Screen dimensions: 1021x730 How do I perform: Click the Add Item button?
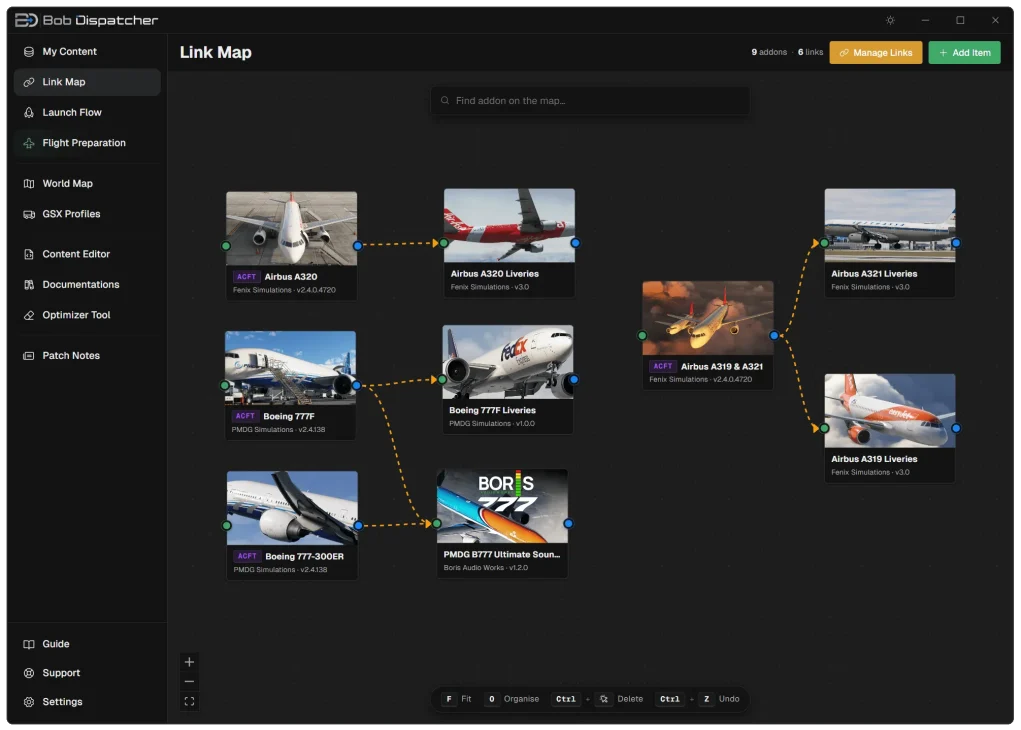click(x=964, y=53)
